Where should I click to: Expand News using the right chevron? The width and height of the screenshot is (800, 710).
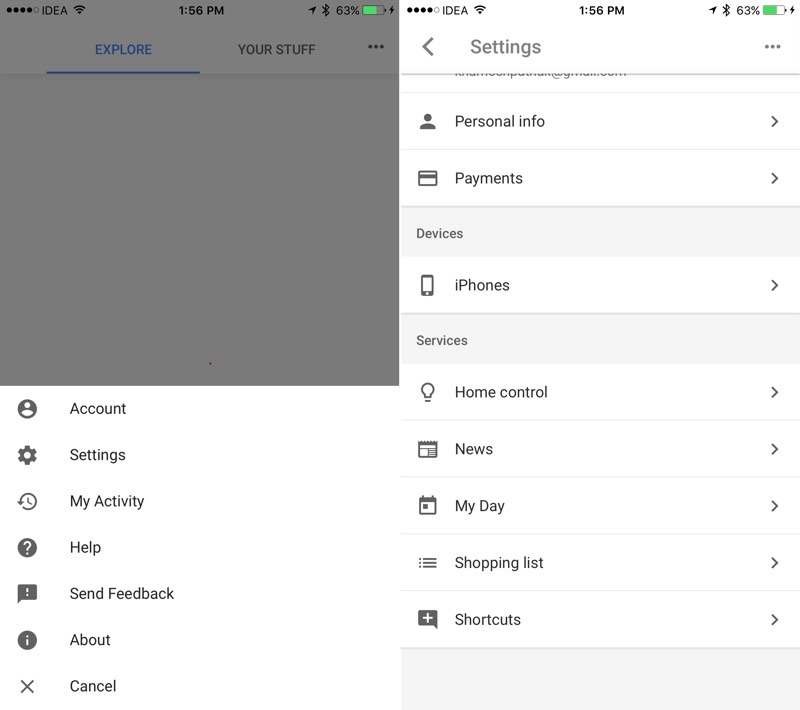(x=774, y=449)
